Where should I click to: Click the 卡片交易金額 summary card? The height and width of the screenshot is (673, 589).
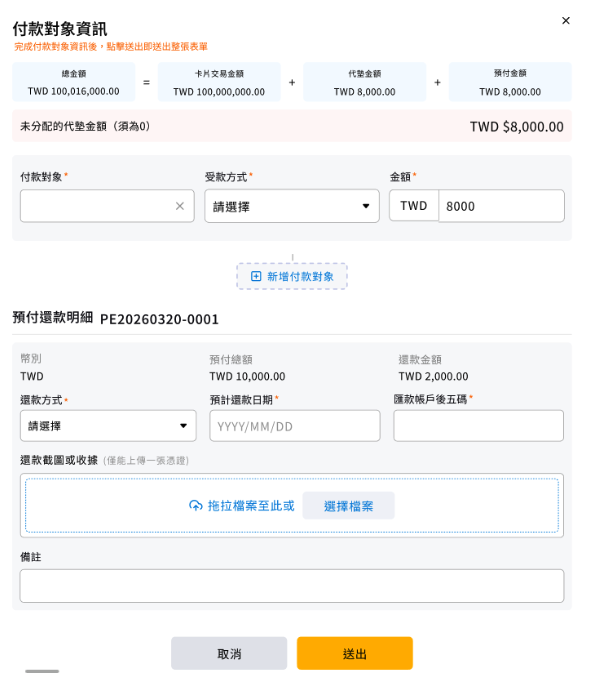tap(219, 82)
